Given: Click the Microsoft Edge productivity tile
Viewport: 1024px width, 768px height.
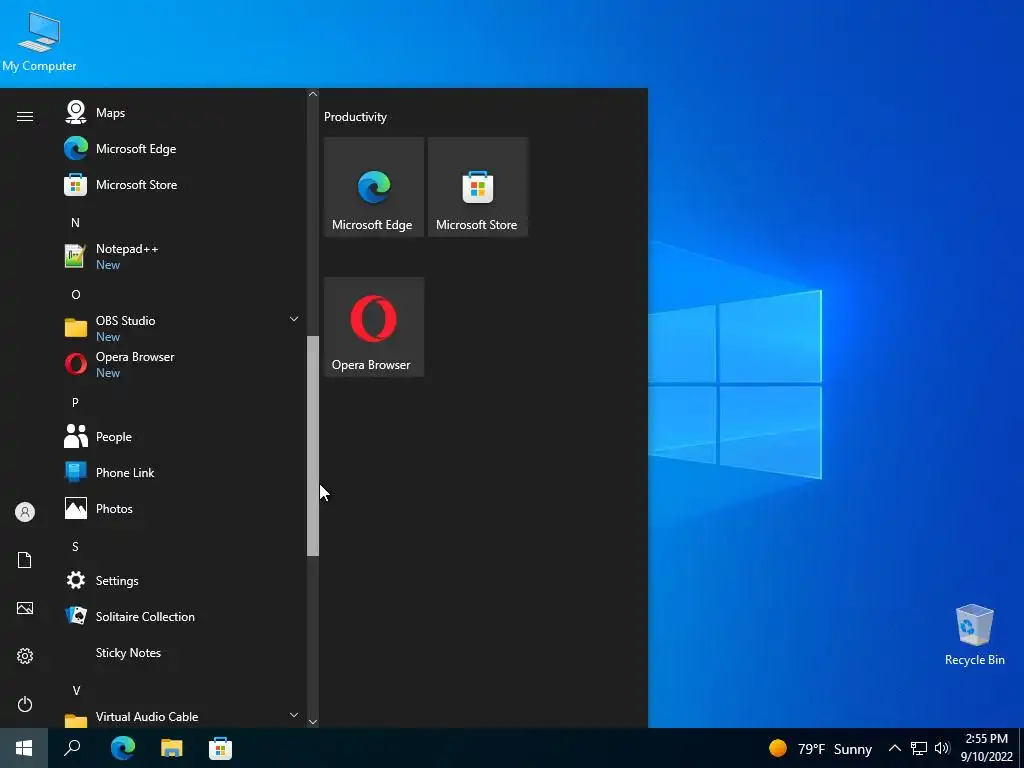Looking at the screenshot, I should 374,187.
